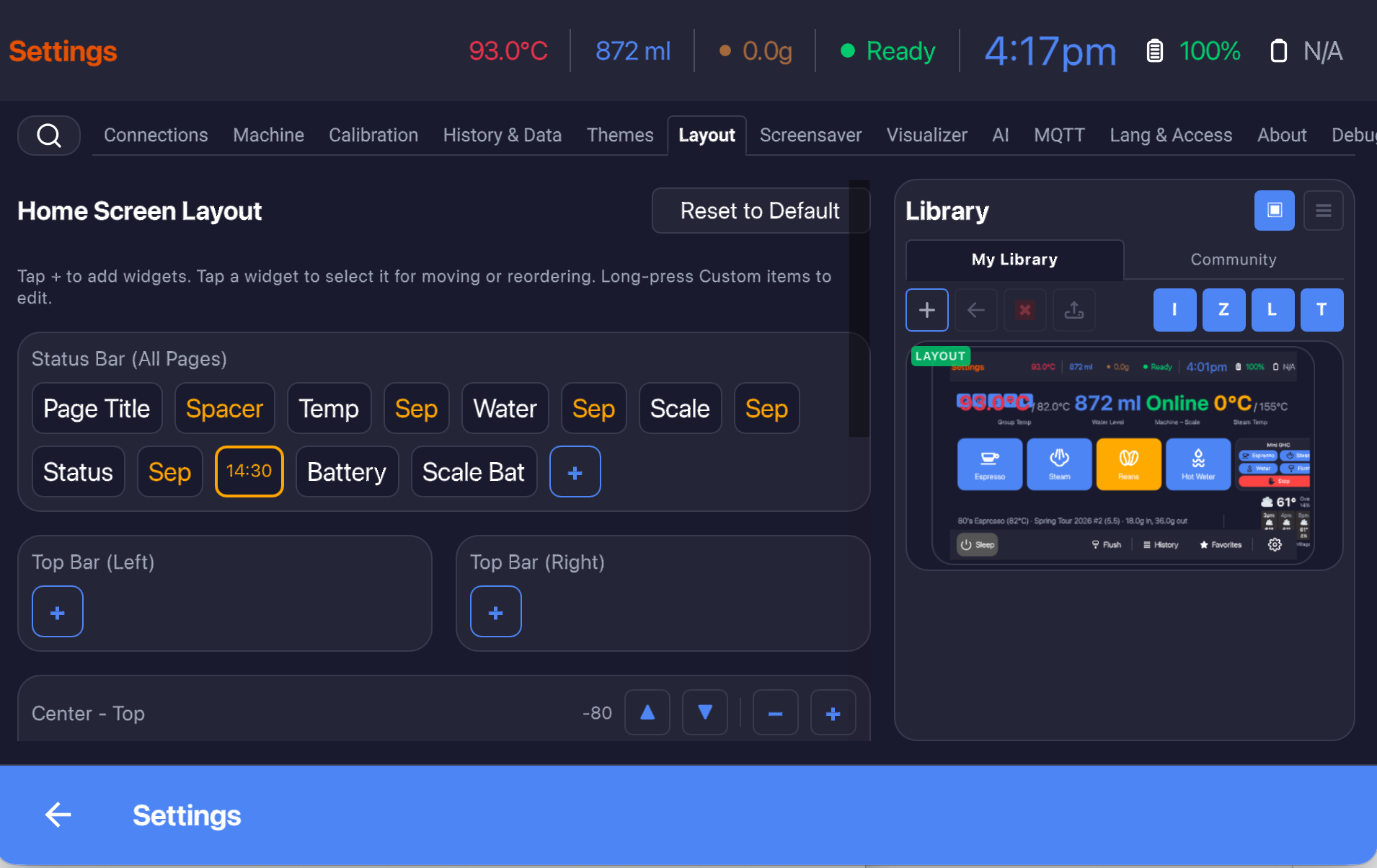Move Center - Top offset down
The height and width of the screenshot is (868, 1377).
pos(705,713)
